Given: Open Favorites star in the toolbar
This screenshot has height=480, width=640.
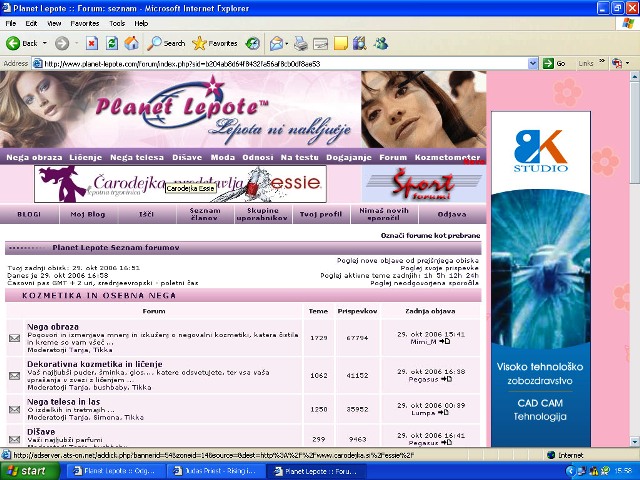Looking at the screenshot, I should click(x=215, y=43).
